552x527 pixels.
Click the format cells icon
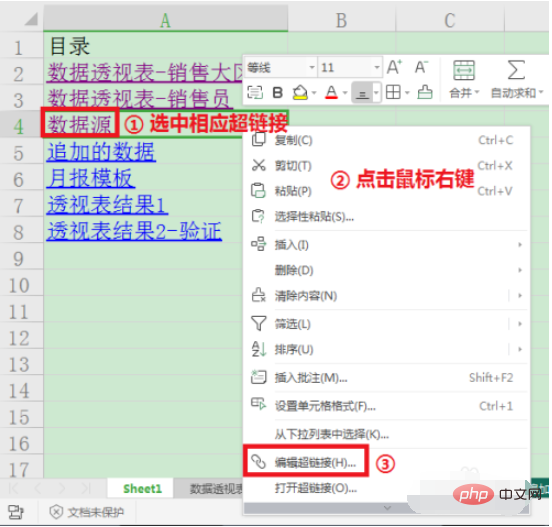pos(259,404)
